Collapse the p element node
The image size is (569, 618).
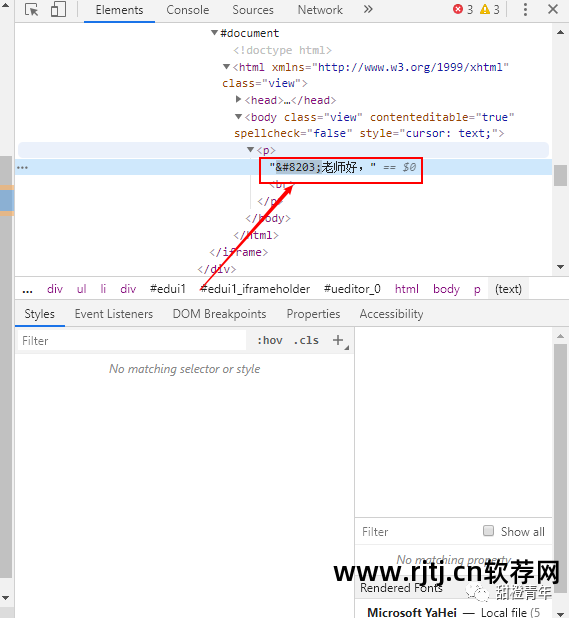tap(251, 150)
